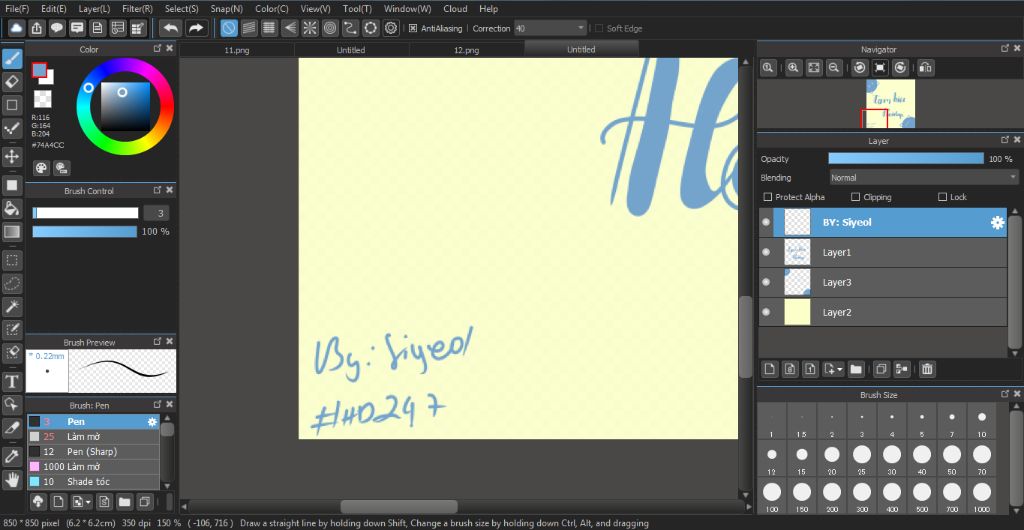
Task: Delete layer with trash icon
Action: tap(926, 369)
